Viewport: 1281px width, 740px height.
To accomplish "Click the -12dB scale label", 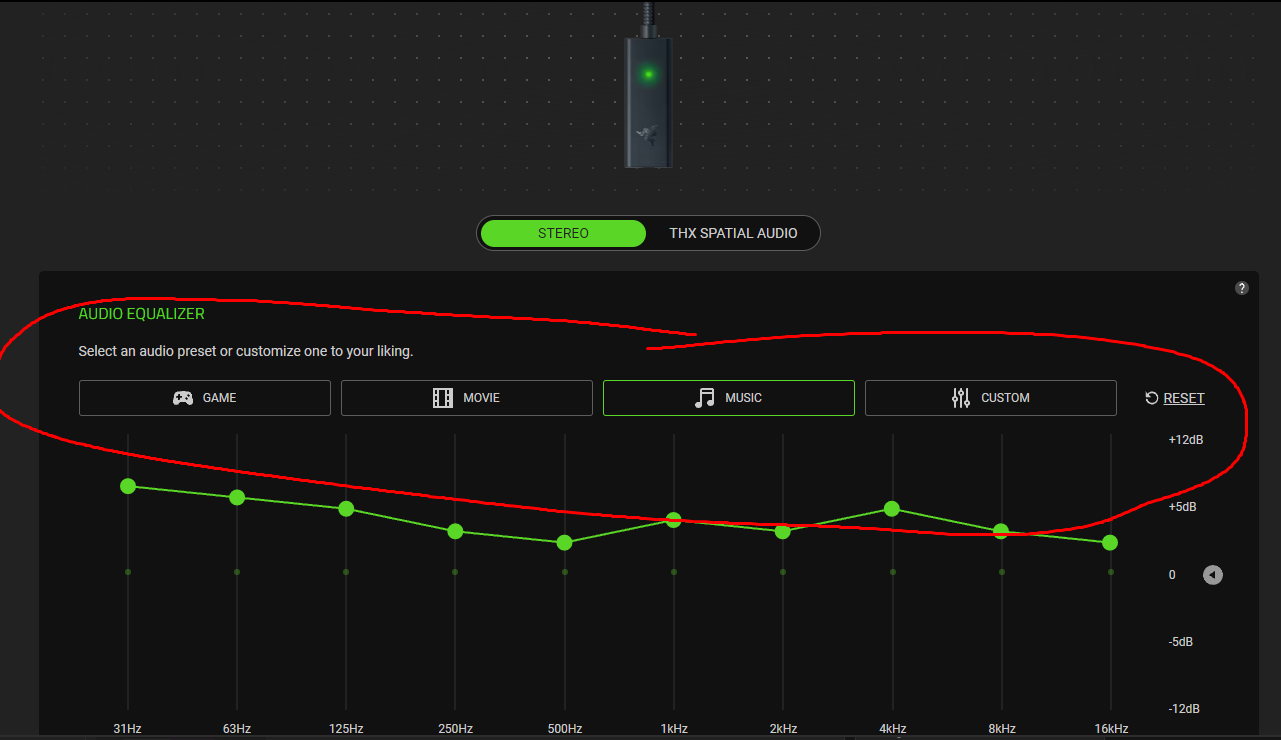I will (1184, 709).
